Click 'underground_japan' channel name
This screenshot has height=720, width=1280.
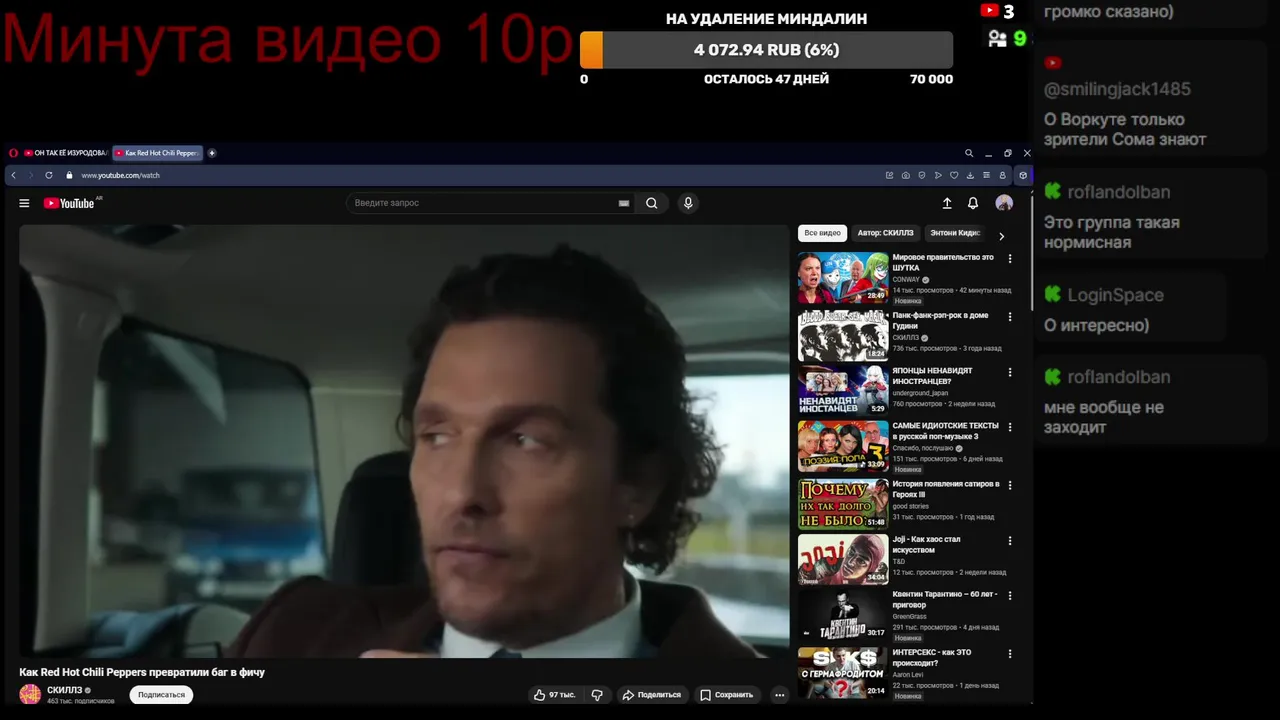(x=920, y=393)
